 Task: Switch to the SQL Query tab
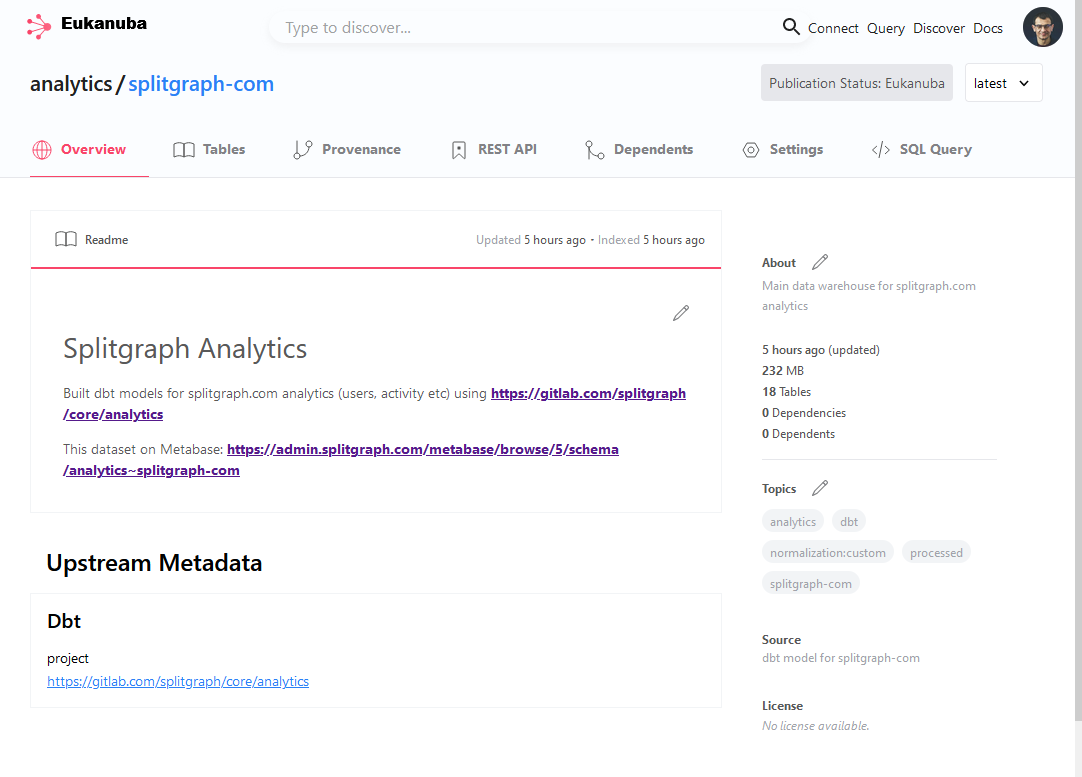click(x=922, y=150)
